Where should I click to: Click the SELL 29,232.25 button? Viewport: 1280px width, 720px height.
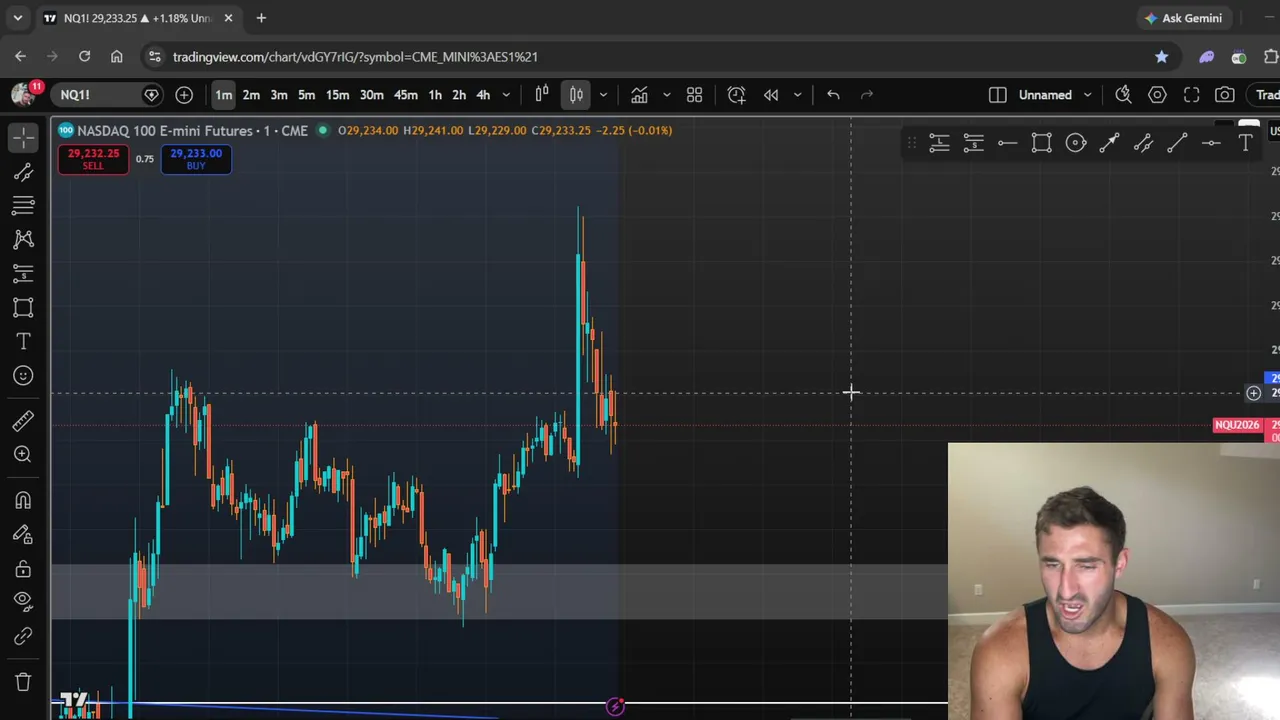tap(93, 159)
